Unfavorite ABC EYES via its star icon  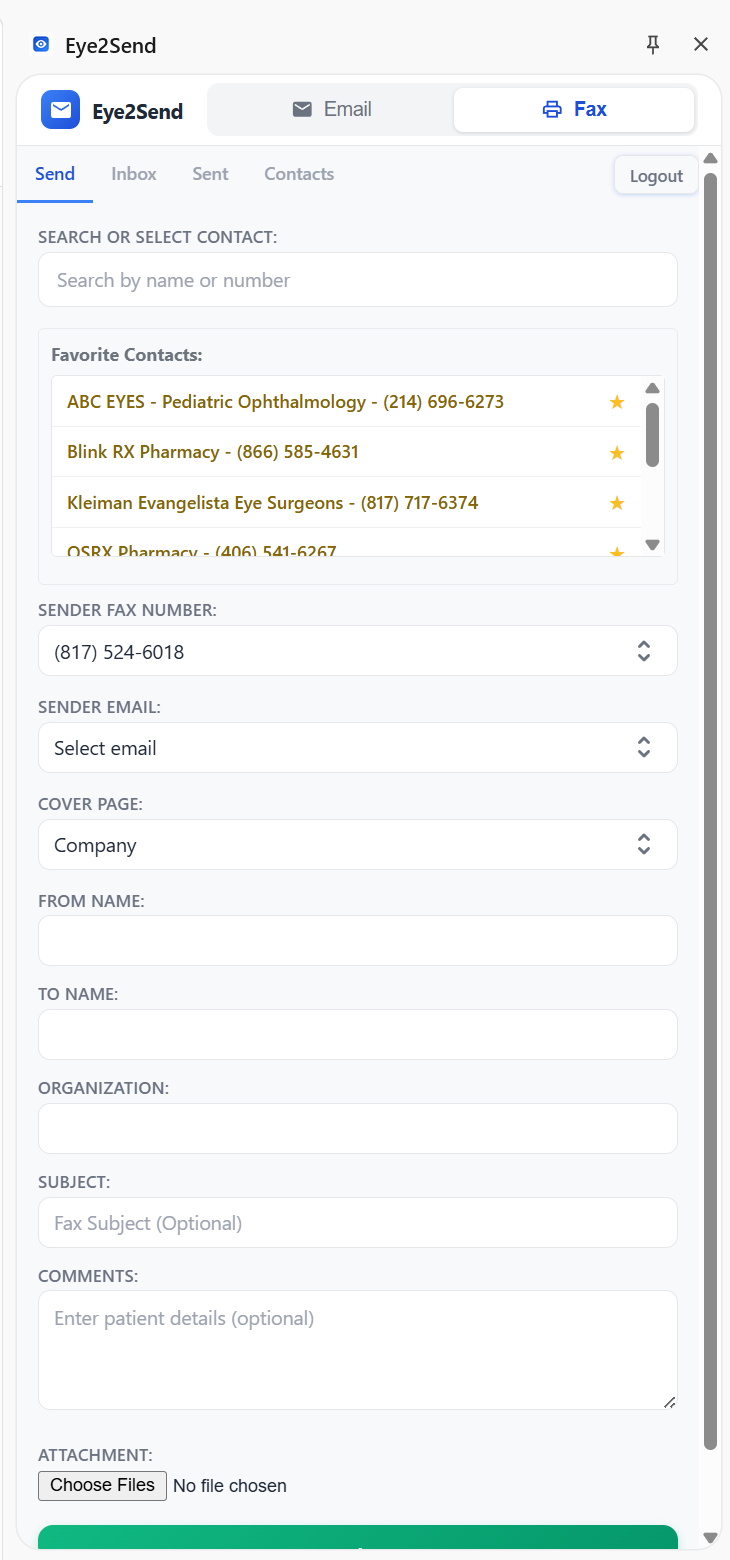[x=617, y=401]
